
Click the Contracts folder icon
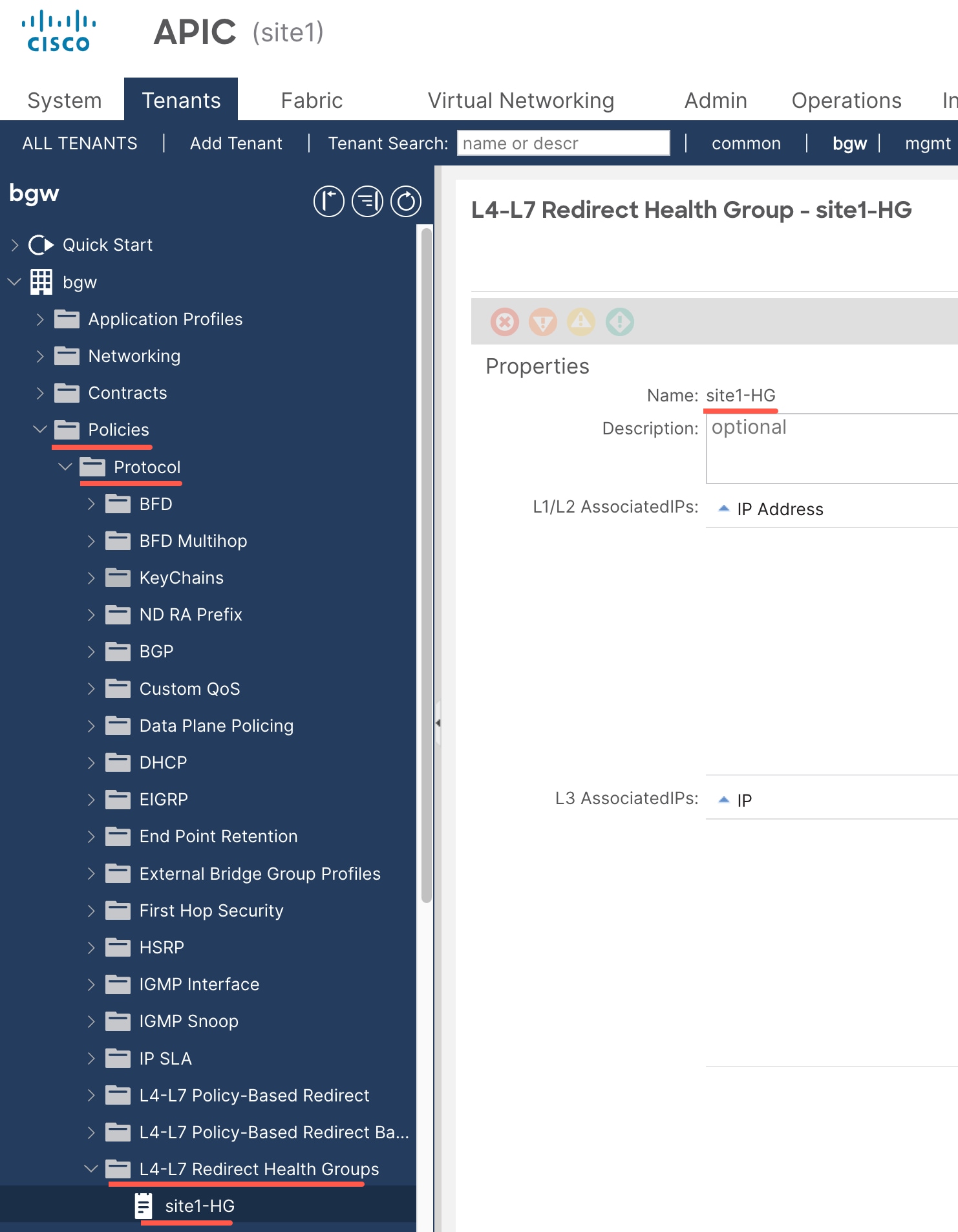67,393
